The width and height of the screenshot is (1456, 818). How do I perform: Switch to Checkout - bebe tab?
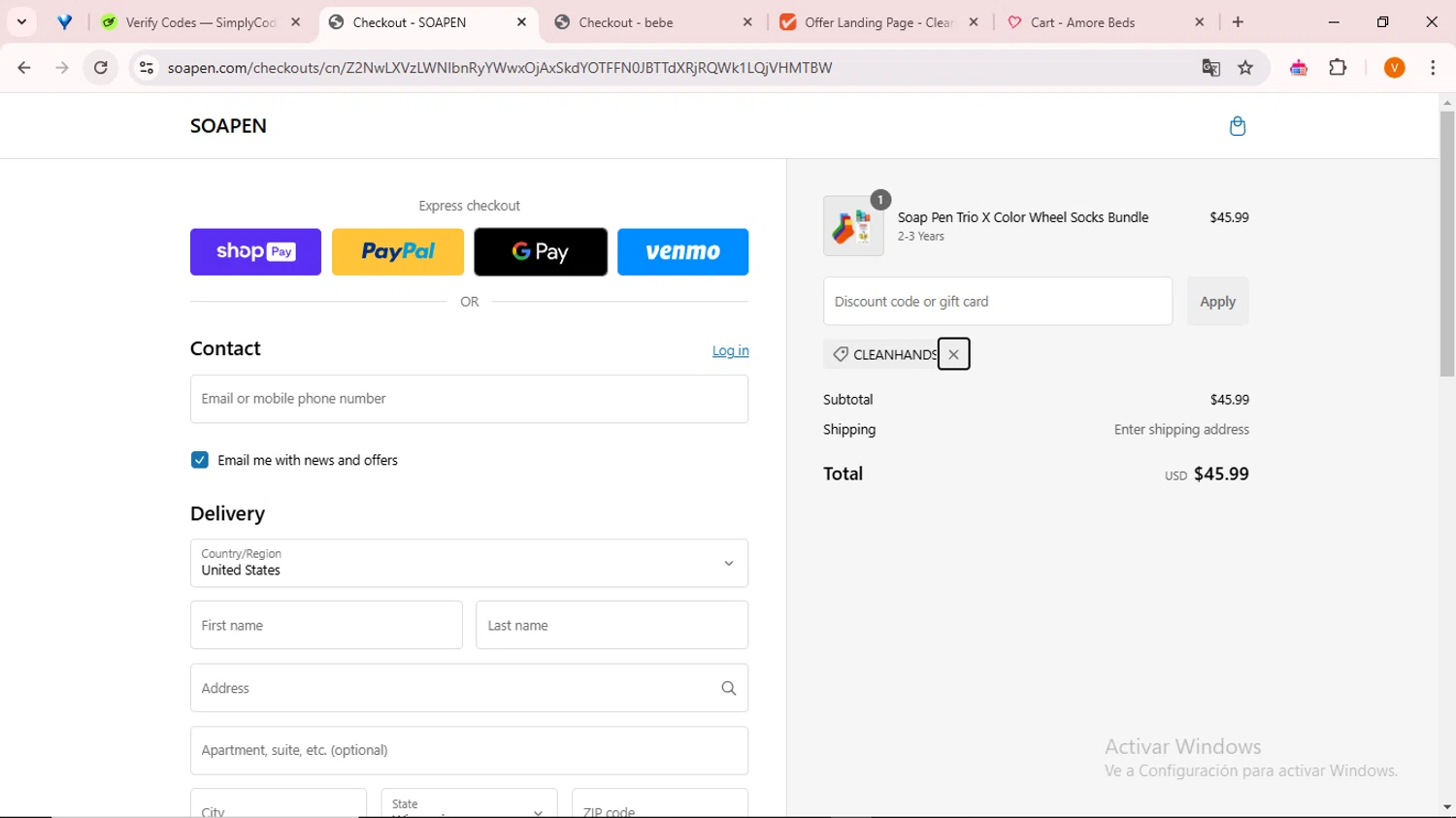point(654,22)
